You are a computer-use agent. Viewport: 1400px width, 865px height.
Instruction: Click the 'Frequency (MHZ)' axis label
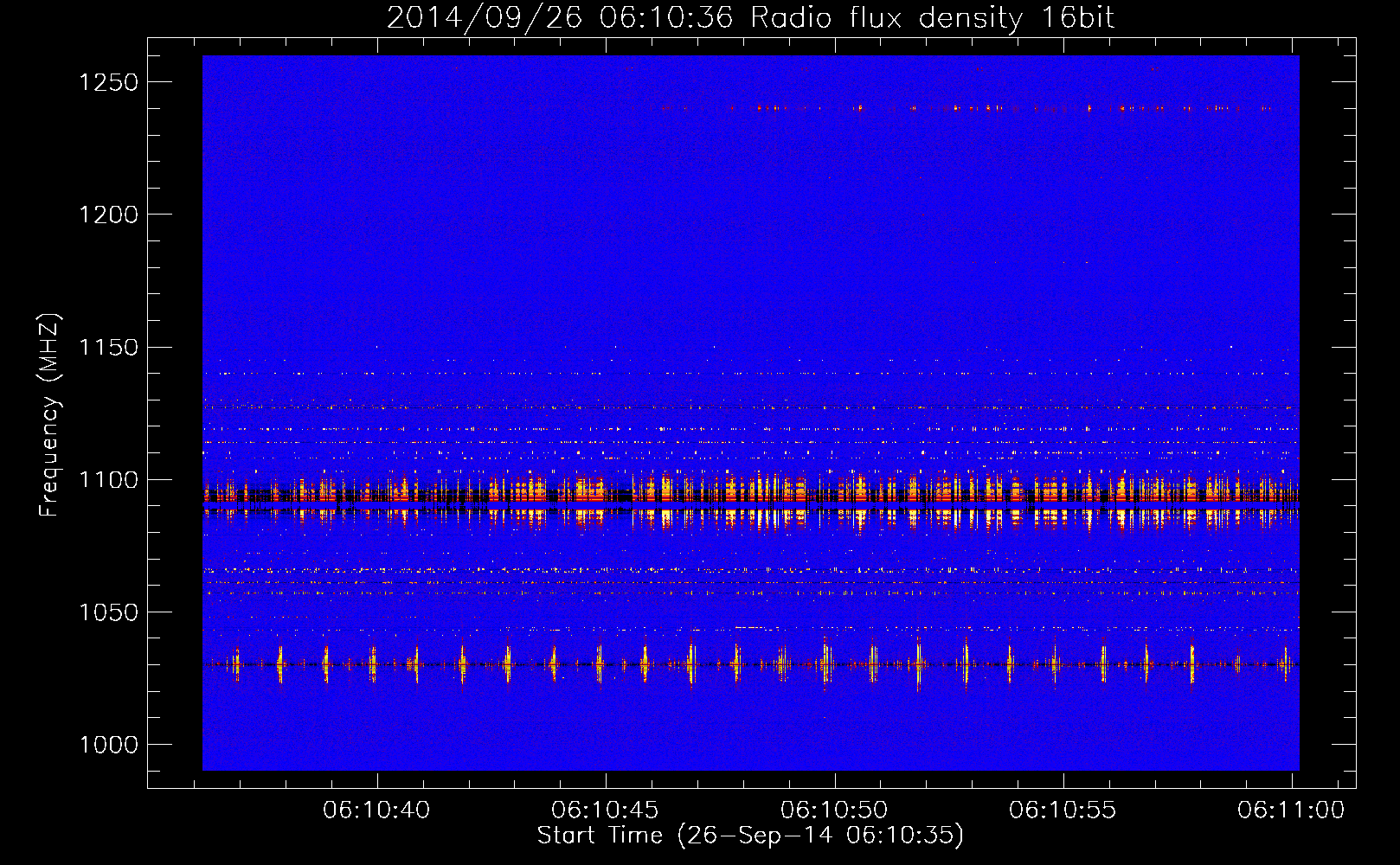[x=49, y=415]
